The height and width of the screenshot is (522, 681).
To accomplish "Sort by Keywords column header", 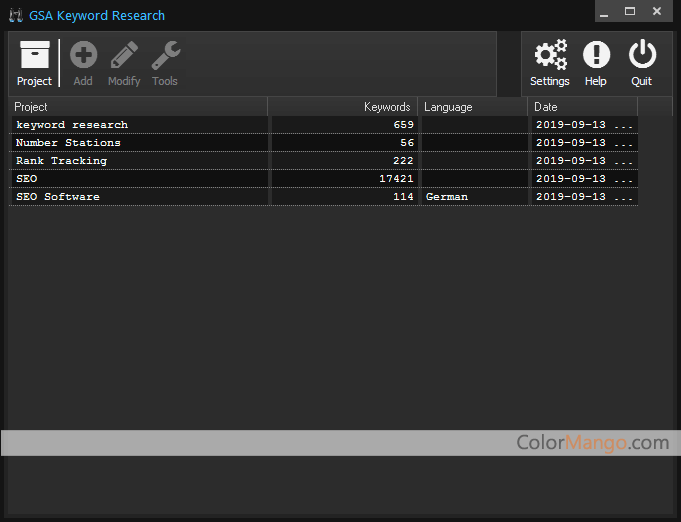I will point(343,107).
